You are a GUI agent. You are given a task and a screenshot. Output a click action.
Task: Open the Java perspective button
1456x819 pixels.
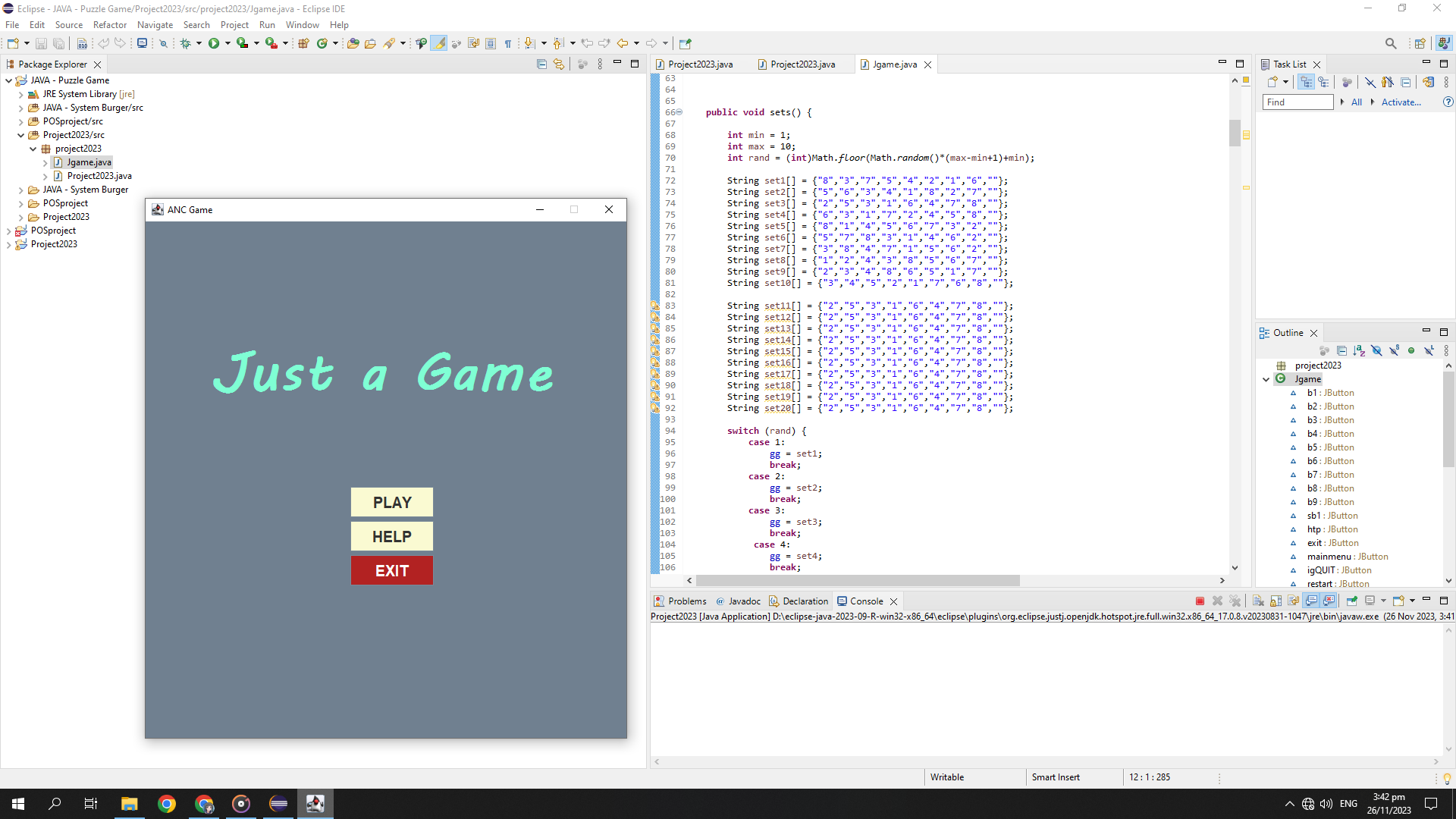pos(1445,43)
